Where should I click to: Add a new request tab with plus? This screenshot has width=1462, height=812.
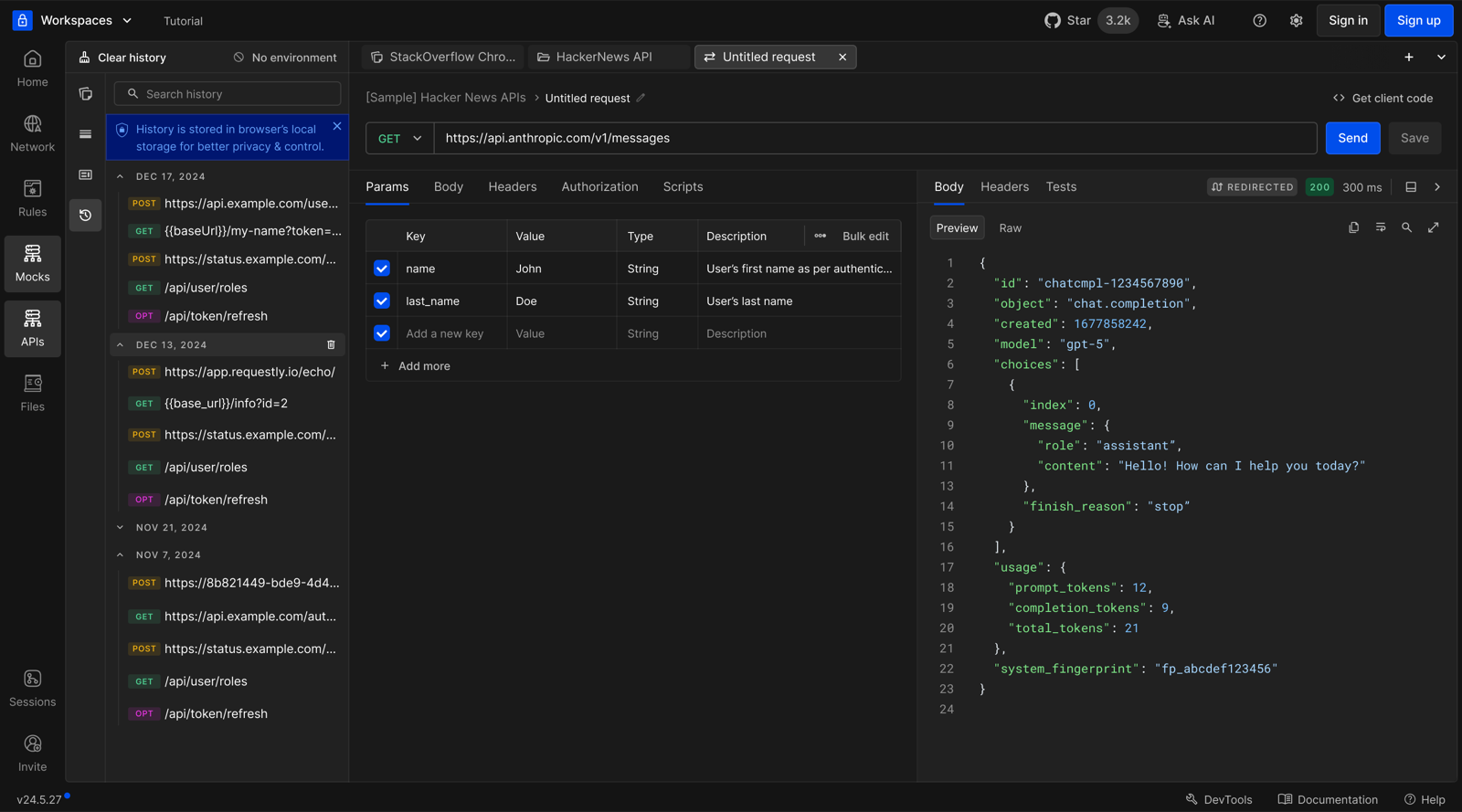point(1409,57)
